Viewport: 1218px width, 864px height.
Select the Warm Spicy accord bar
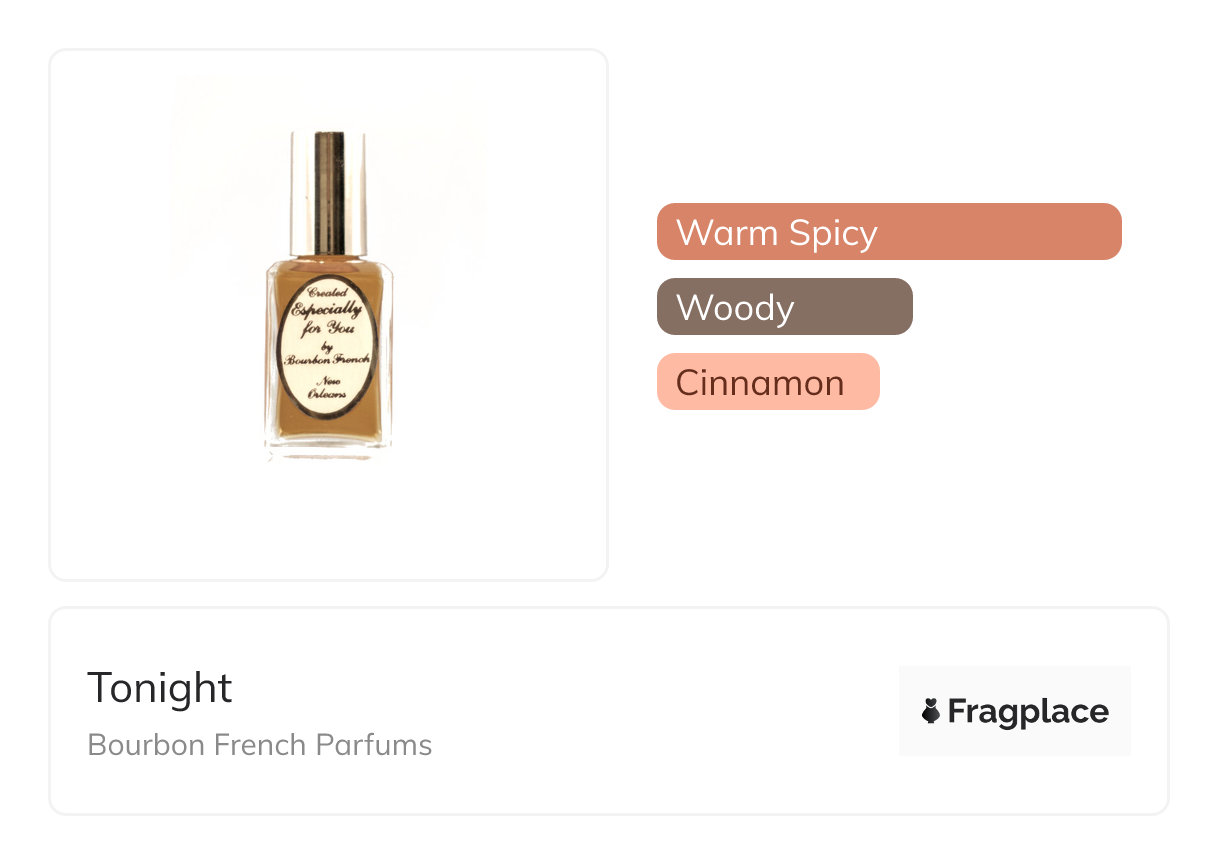(889, 231)
